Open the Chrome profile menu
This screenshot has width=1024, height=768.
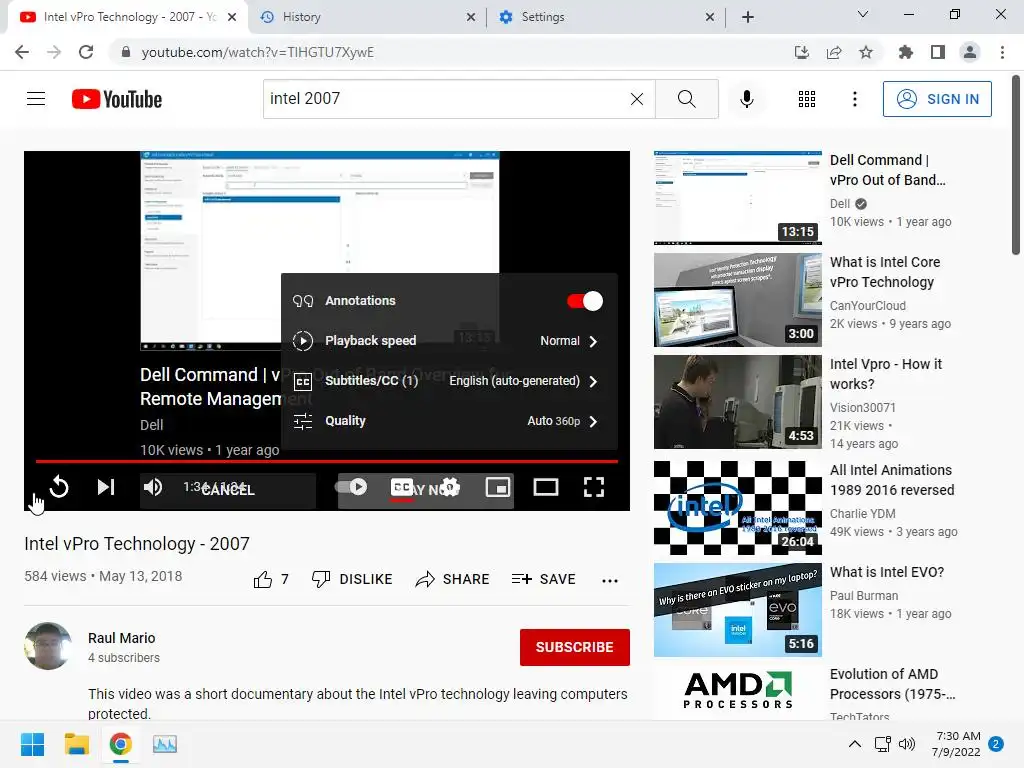coord(970,52)
